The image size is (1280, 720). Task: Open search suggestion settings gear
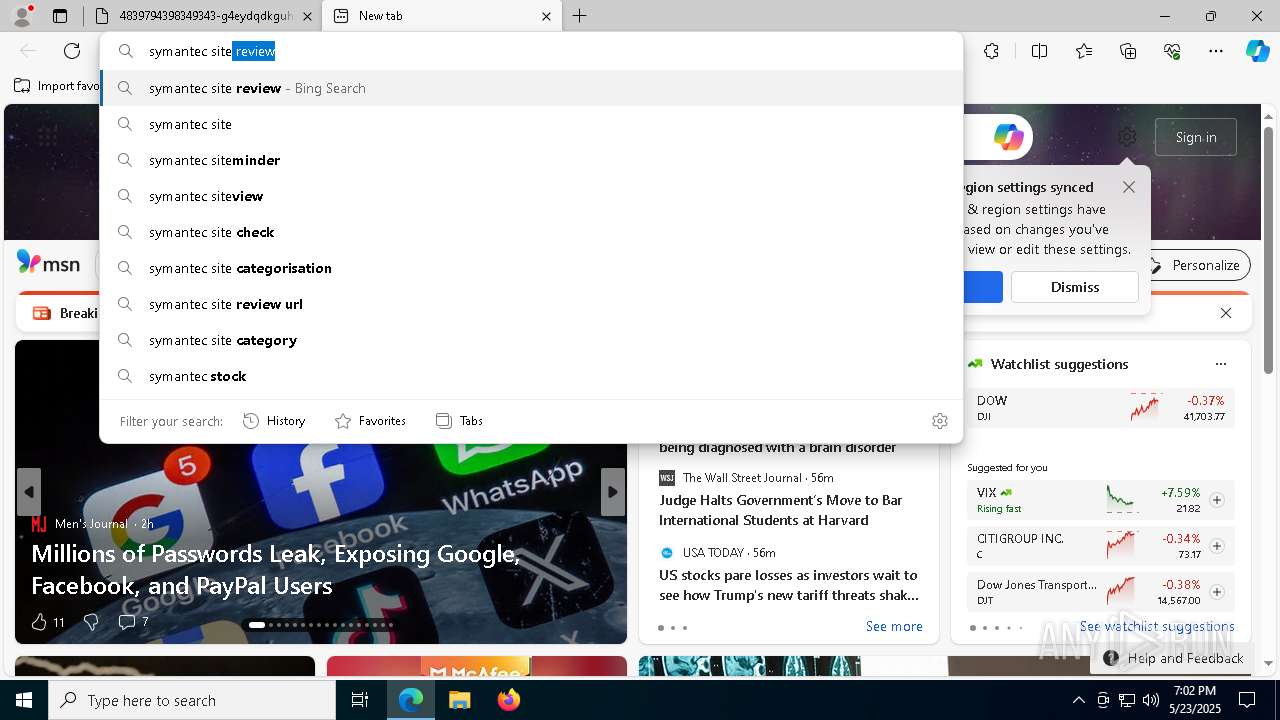[939, 421]
